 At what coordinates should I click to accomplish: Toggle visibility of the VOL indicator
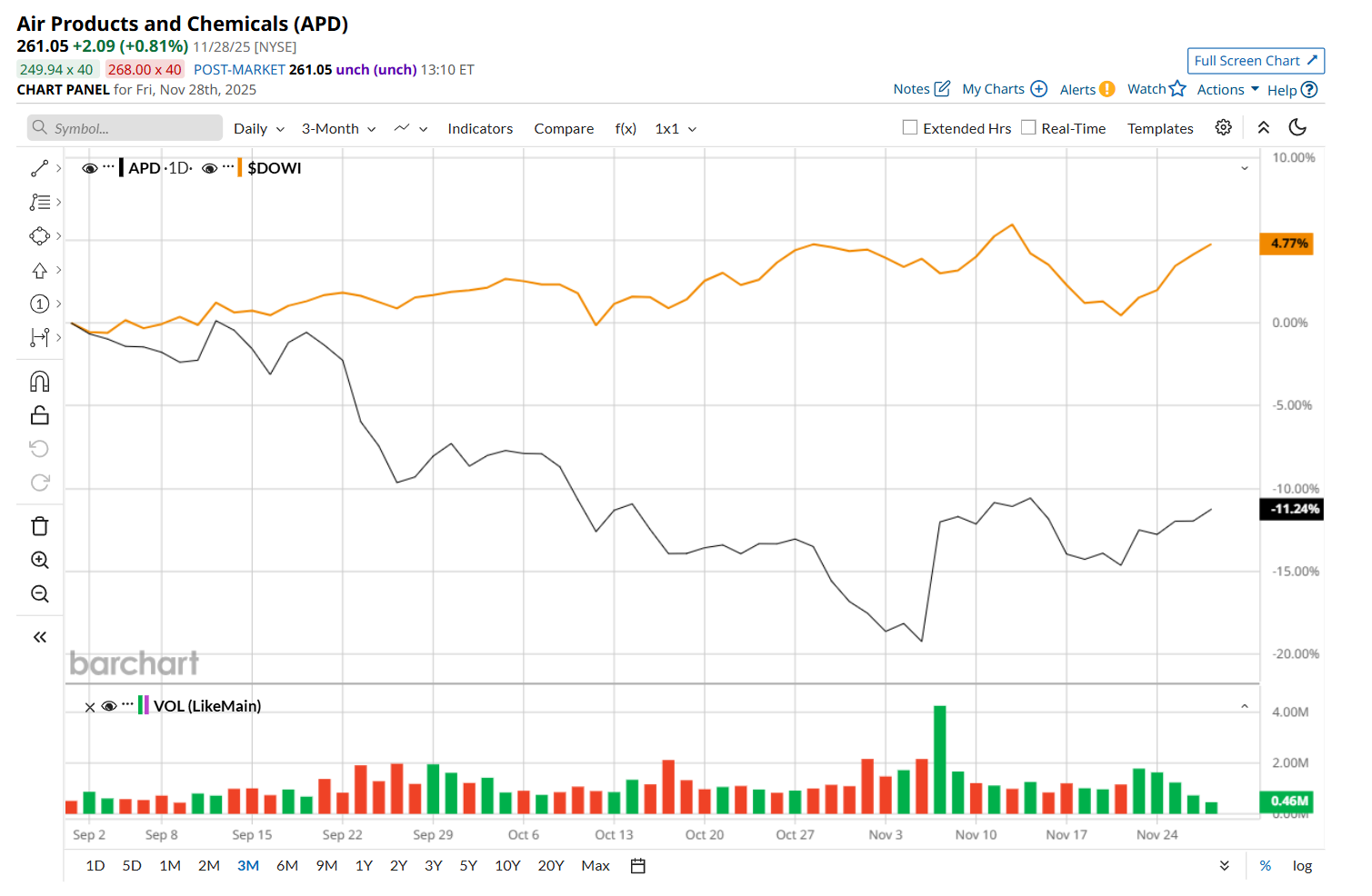(x=109, y=706)
